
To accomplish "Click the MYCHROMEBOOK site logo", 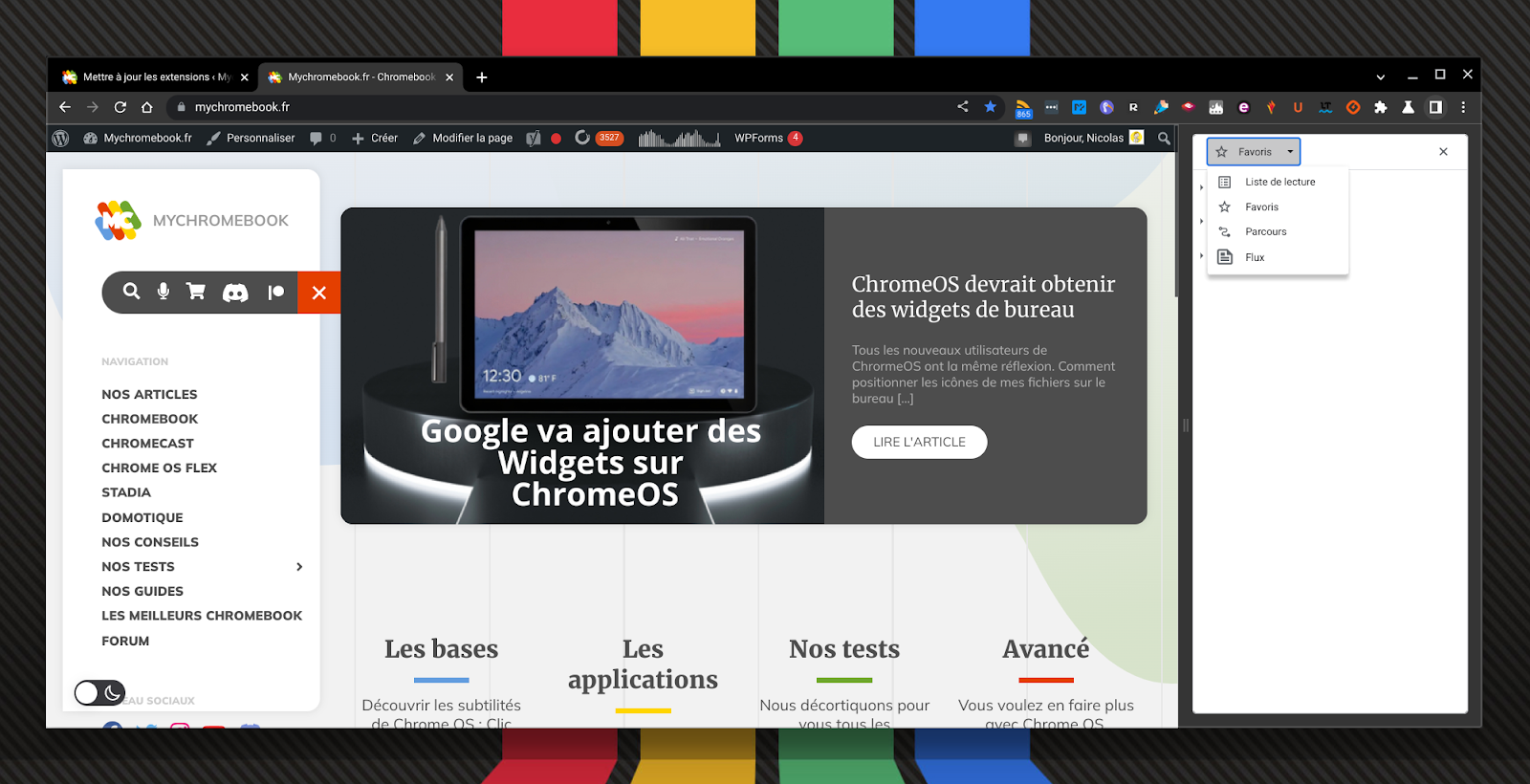I will (x=191, y=220).
